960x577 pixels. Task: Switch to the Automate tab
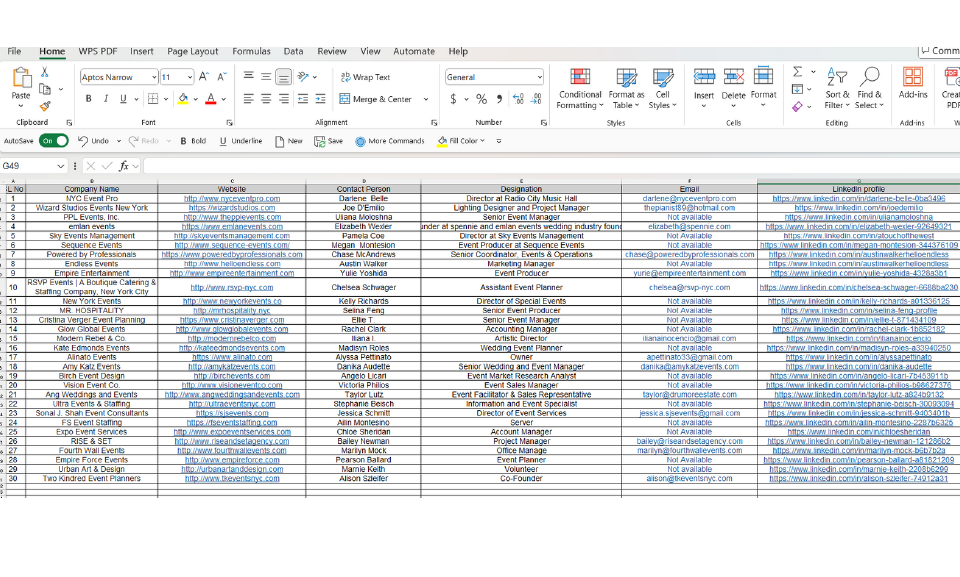click(414, 51)
